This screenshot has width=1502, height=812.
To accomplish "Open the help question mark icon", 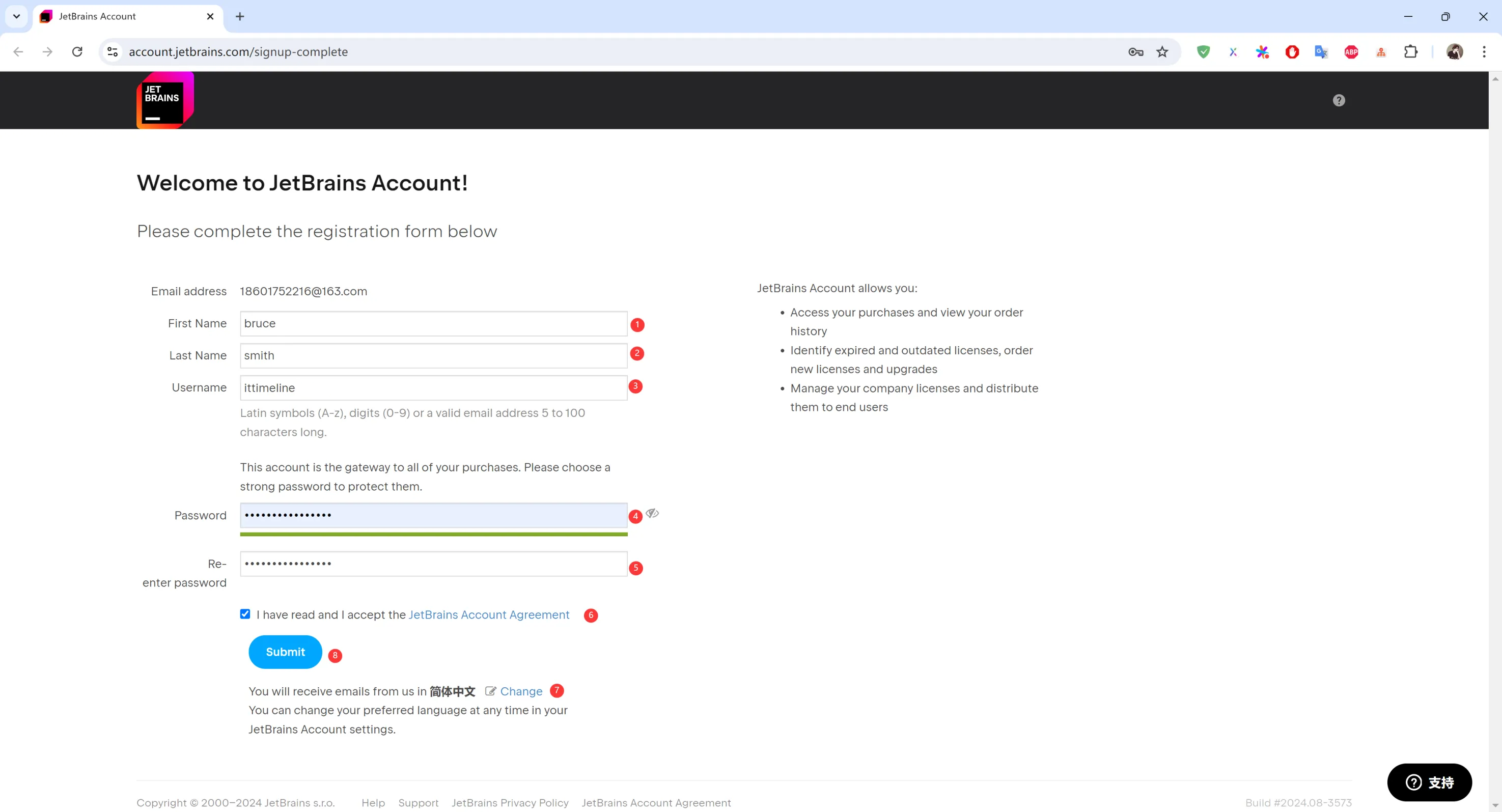I will [1339, 100].
